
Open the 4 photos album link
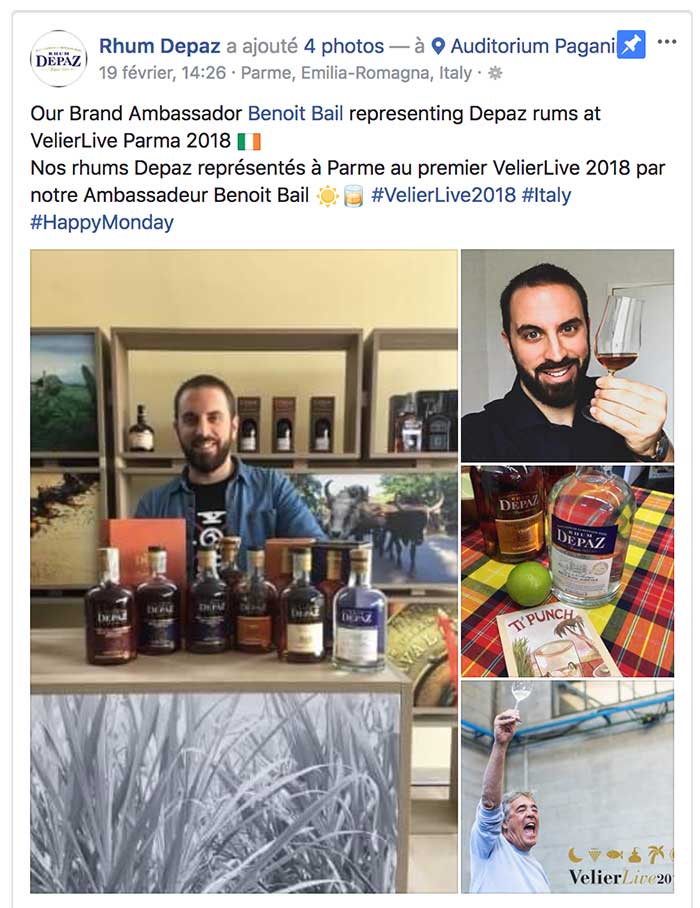[344, 46]
